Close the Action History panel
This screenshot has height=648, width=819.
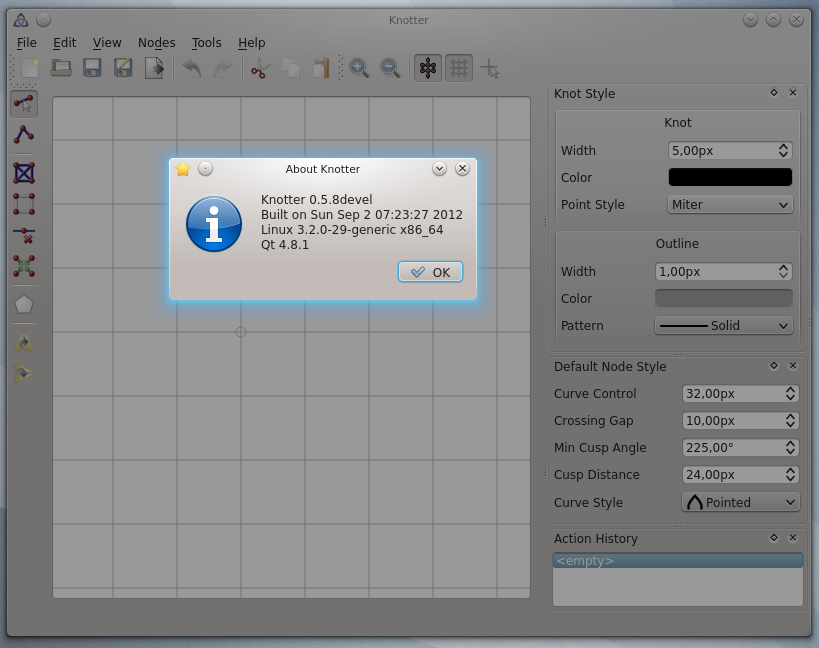793,538
